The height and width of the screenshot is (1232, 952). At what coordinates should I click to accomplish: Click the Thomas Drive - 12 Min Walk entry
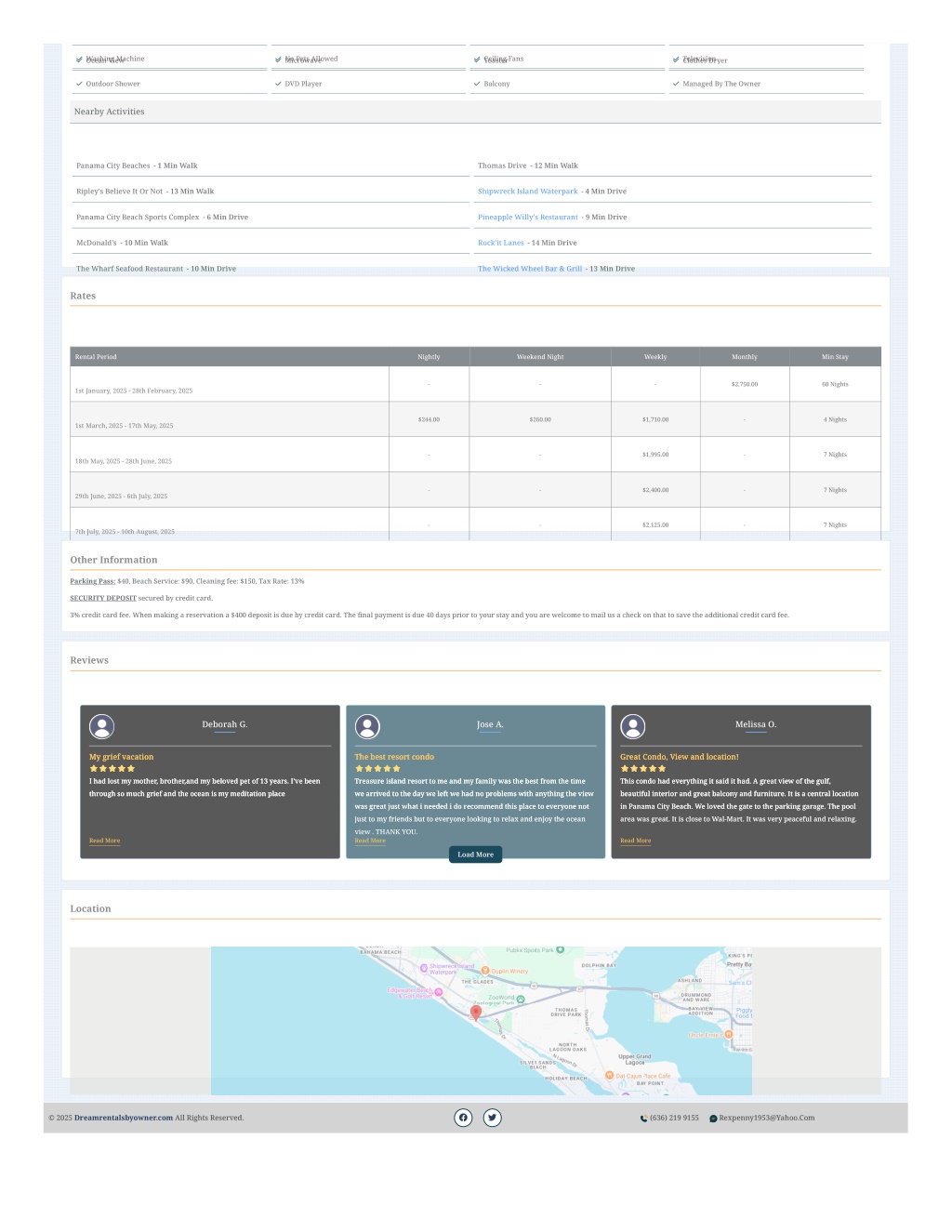pyautogui.click(x=528, y=166)
